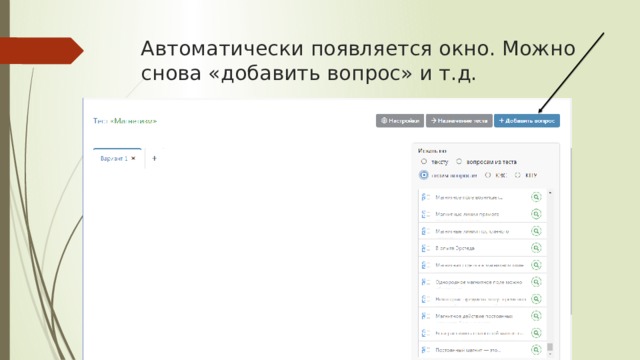Select the «вопросам из теста» radio button

point(459,162)
